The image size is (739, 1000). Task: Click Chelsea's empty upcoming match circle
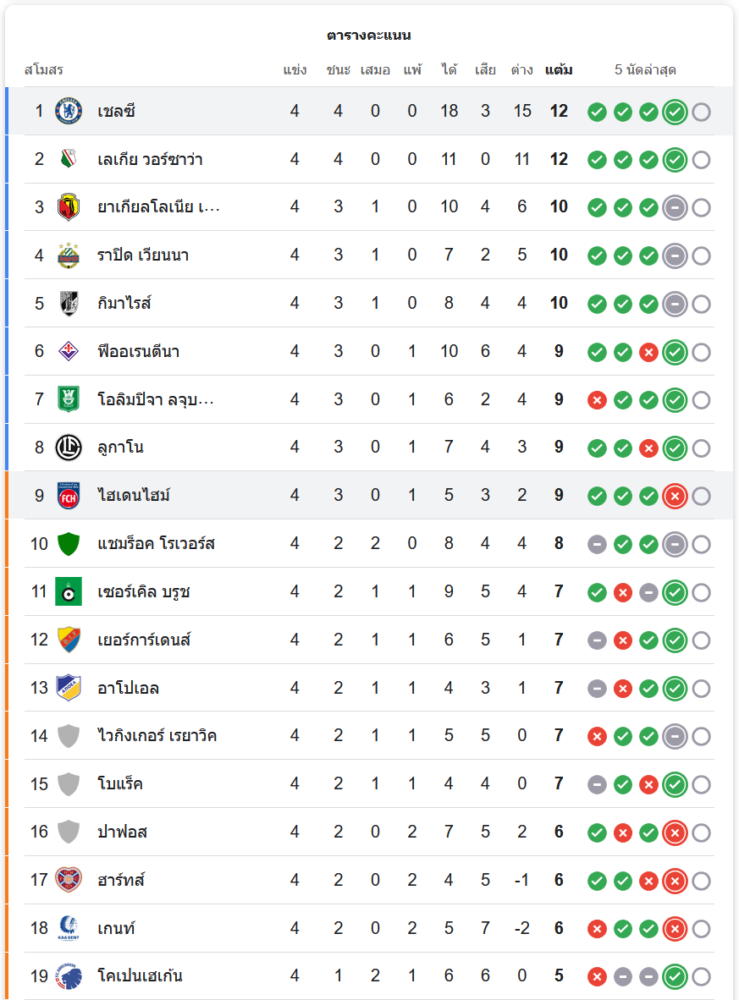pyautogui.click(x=701, y=112)
